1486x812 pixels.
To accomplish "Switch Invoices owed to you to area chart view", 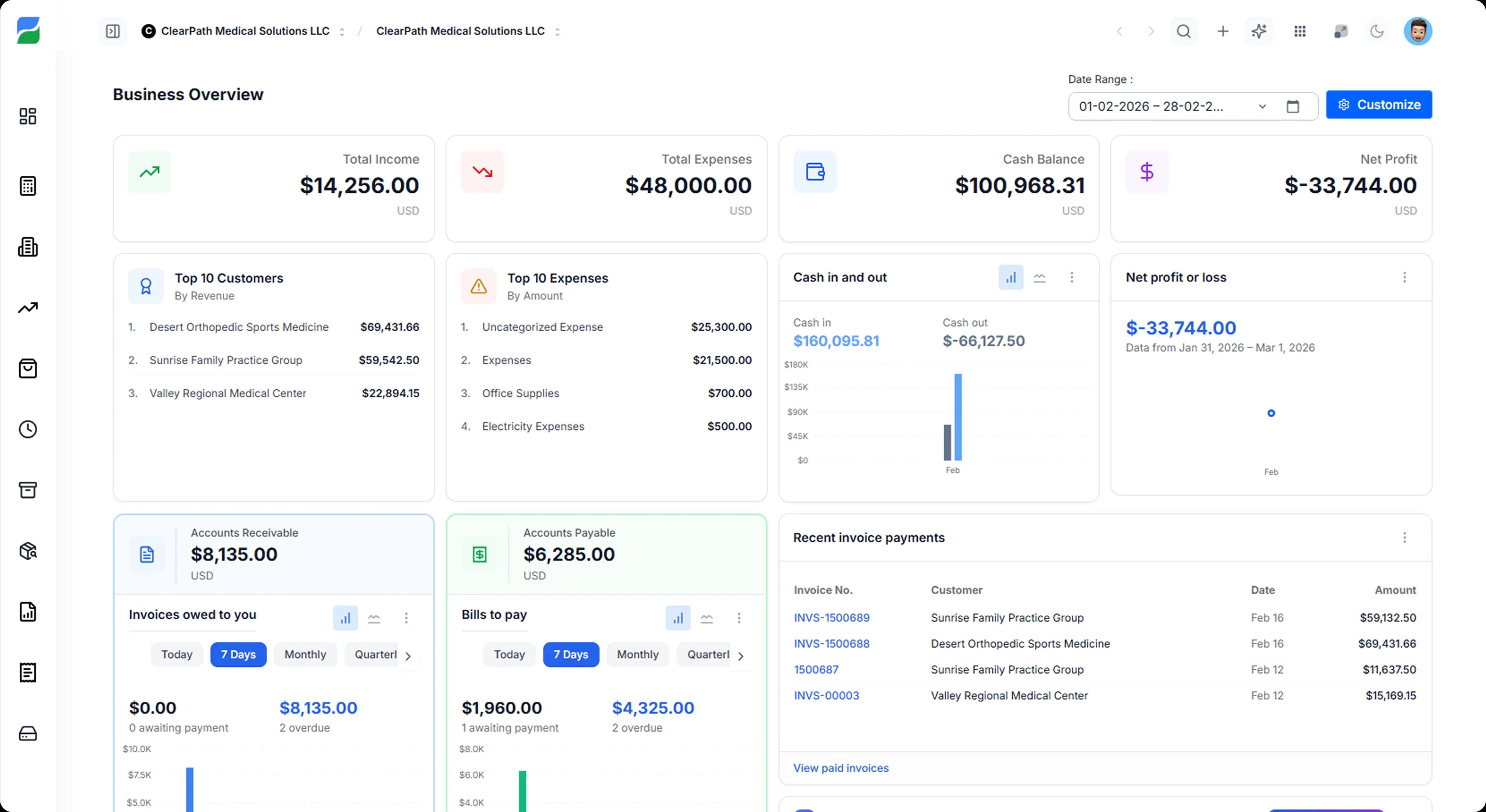I will 375,618.
